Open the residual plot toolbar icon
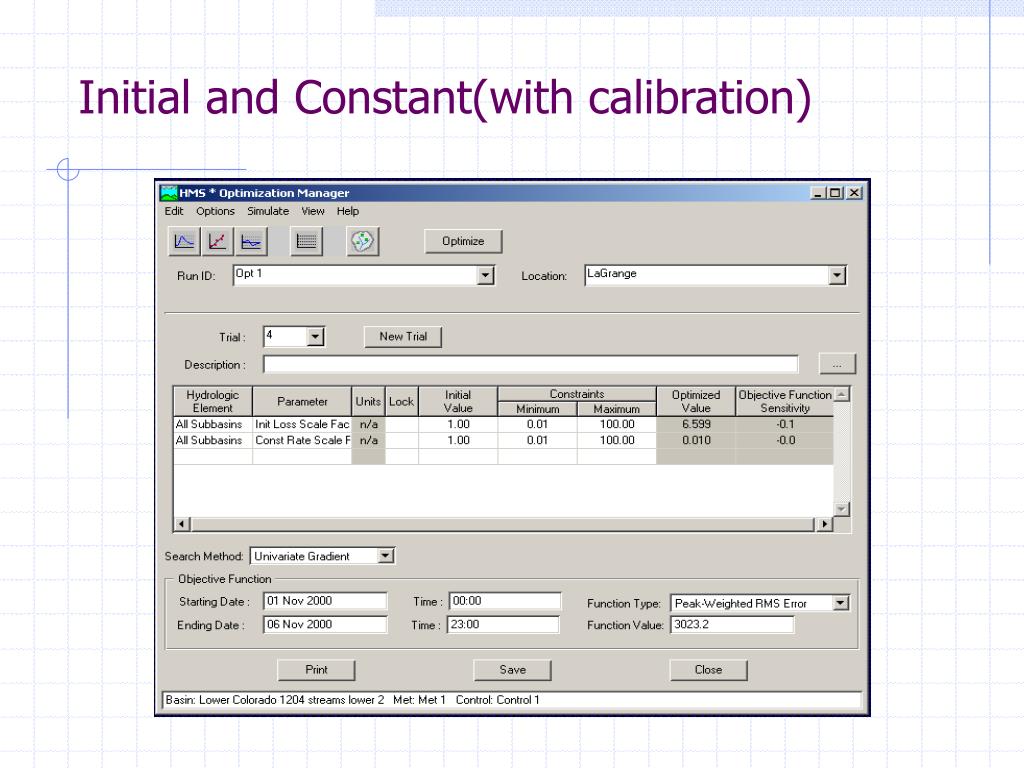Screen dimensions: 1024x768 (x=251, y=242)
